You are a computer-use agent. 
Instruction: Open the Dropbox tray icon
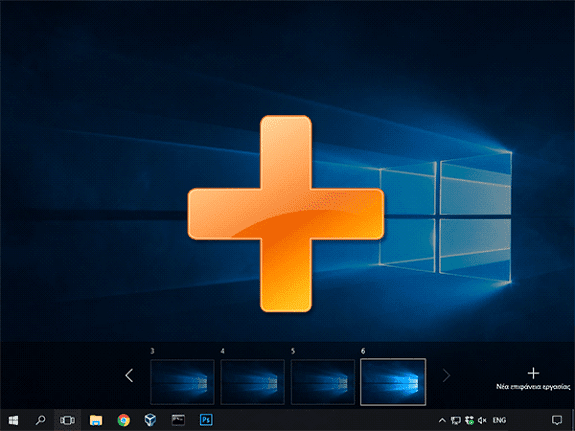click(469, 420)
